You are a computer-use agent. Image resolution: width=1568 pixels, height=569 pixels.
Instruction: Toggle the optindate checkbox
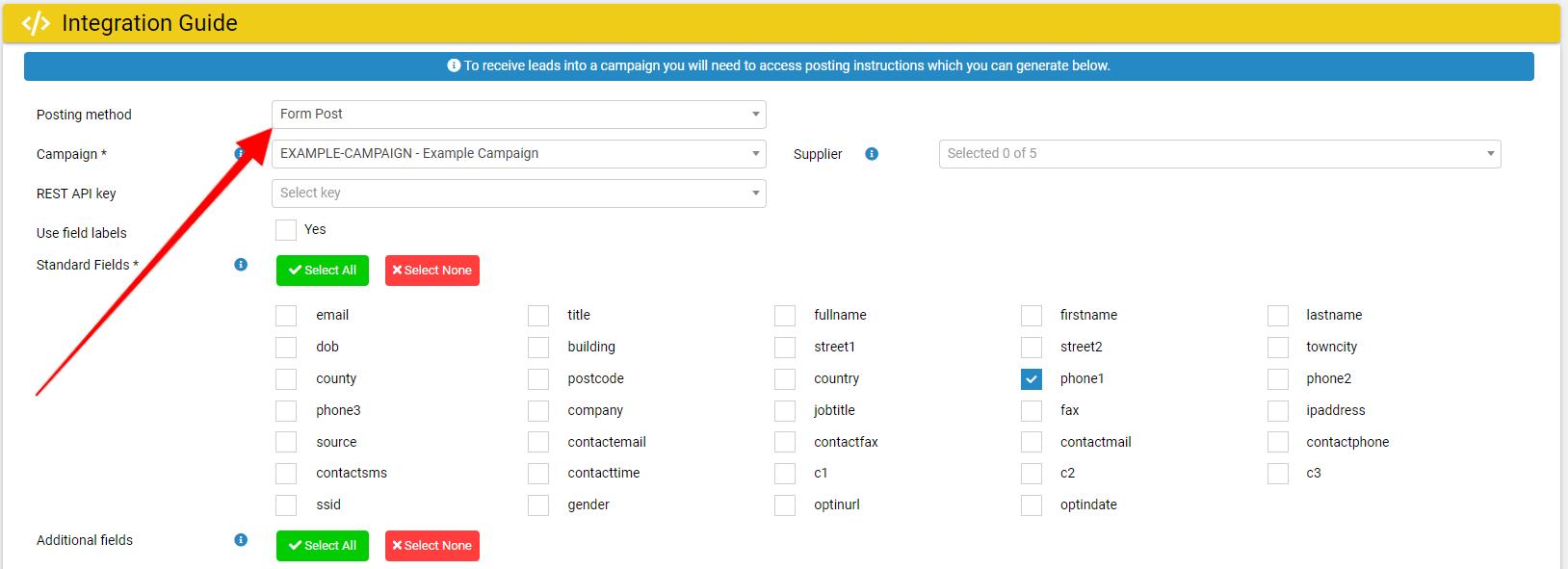click(x=1032, y=505)
